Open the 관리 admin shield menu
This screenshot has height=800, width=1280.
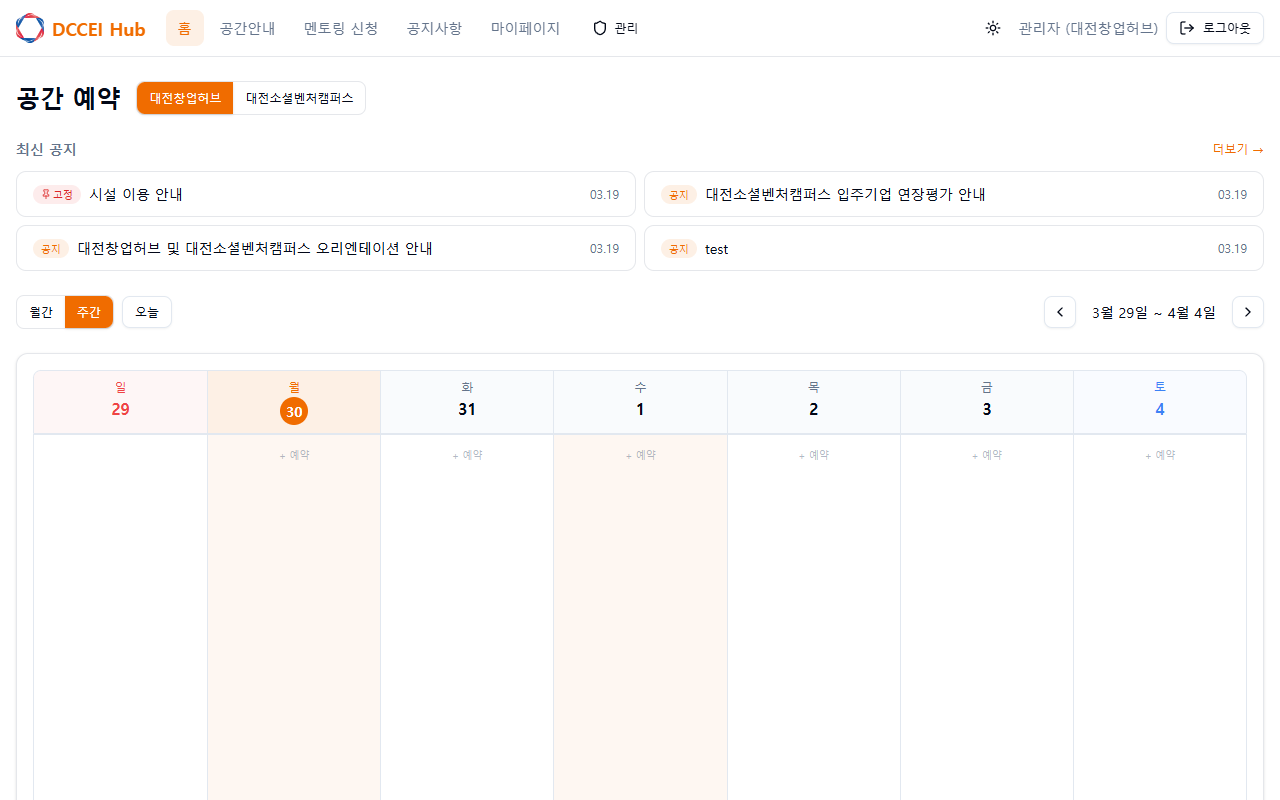tap(615, 28)
